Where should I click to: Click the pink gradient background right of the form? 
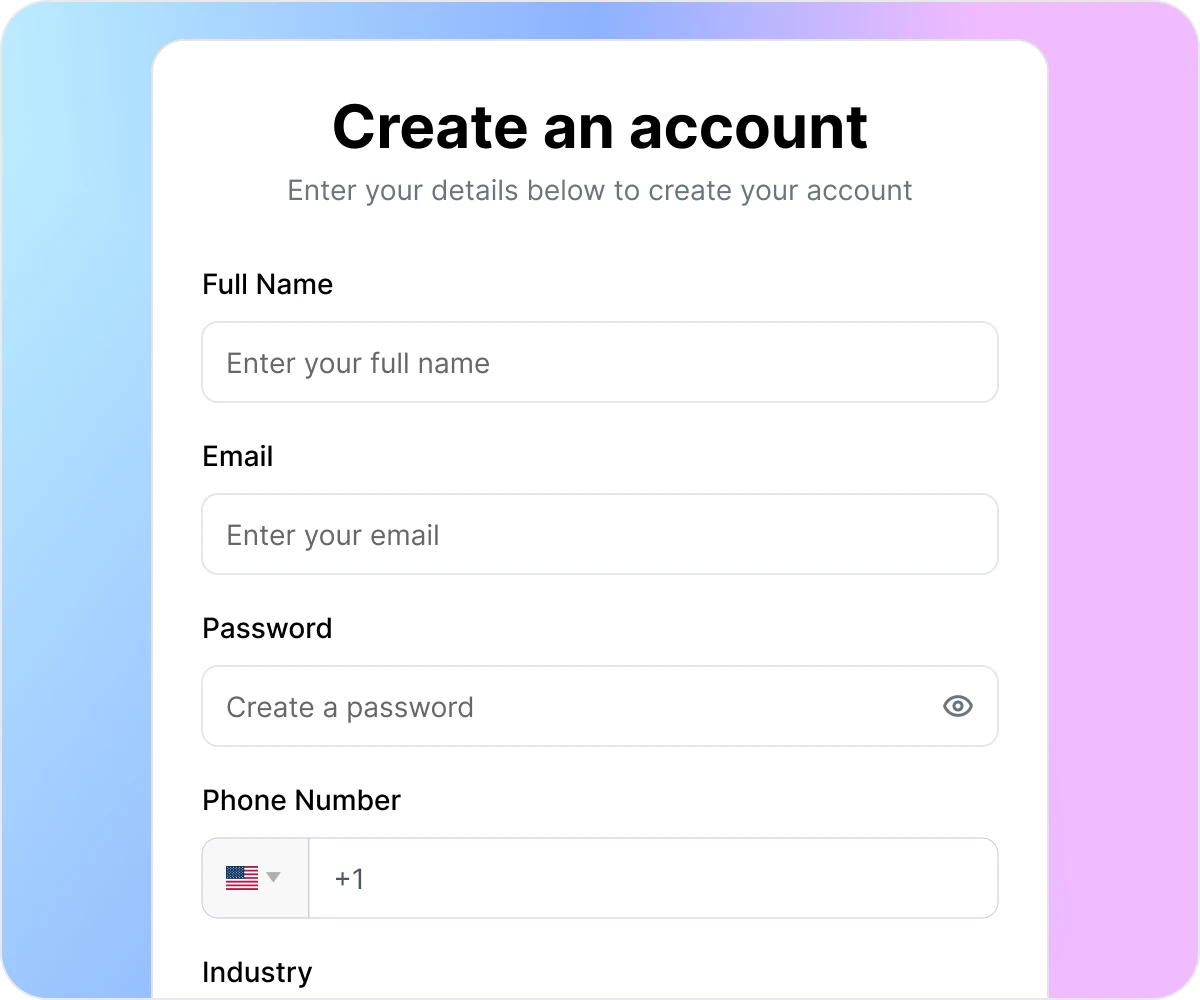click(1122, 500)
